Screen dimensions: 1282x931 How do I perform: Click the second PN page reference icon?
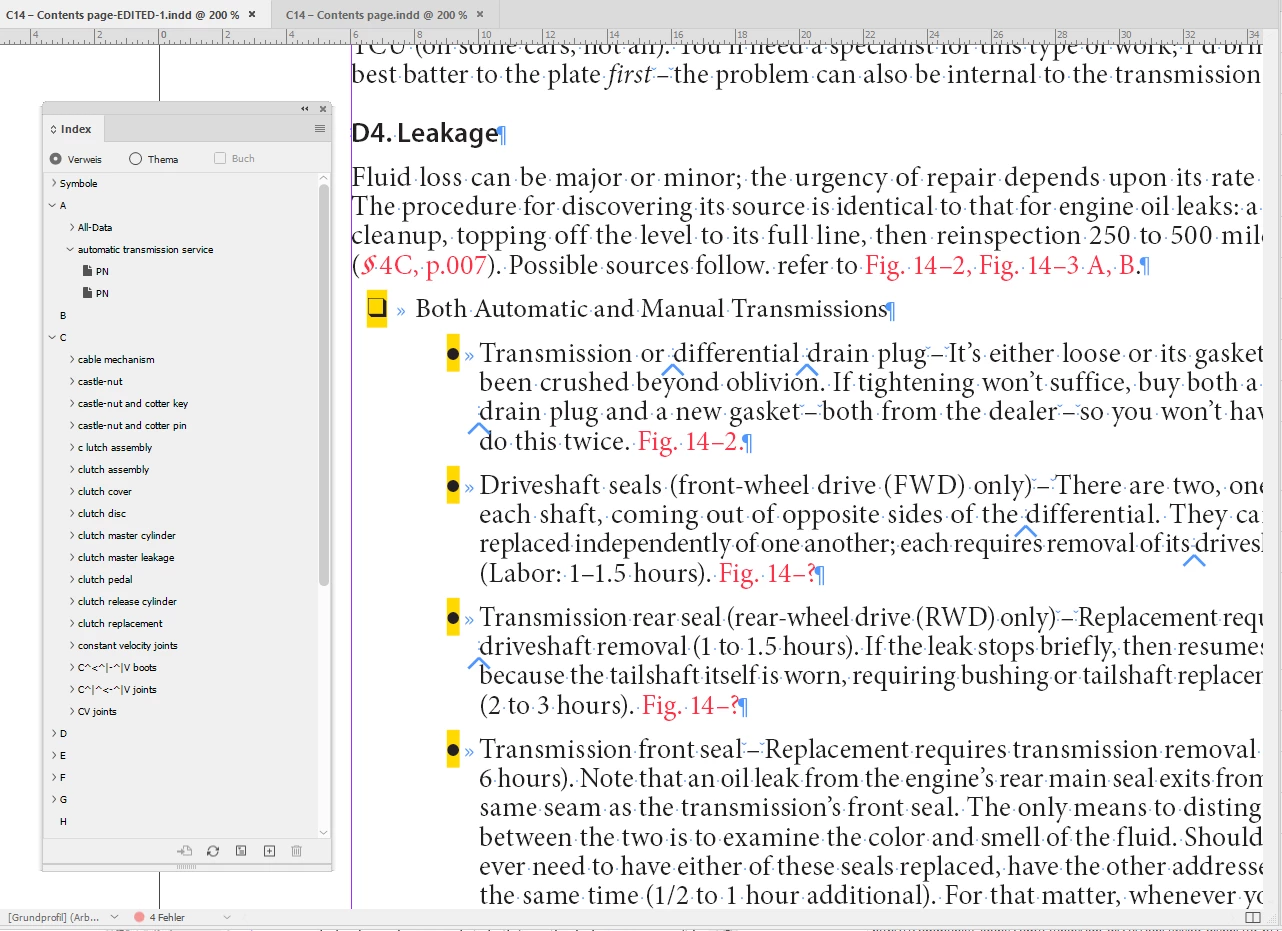pyautogui.click(x=88, y=293)
